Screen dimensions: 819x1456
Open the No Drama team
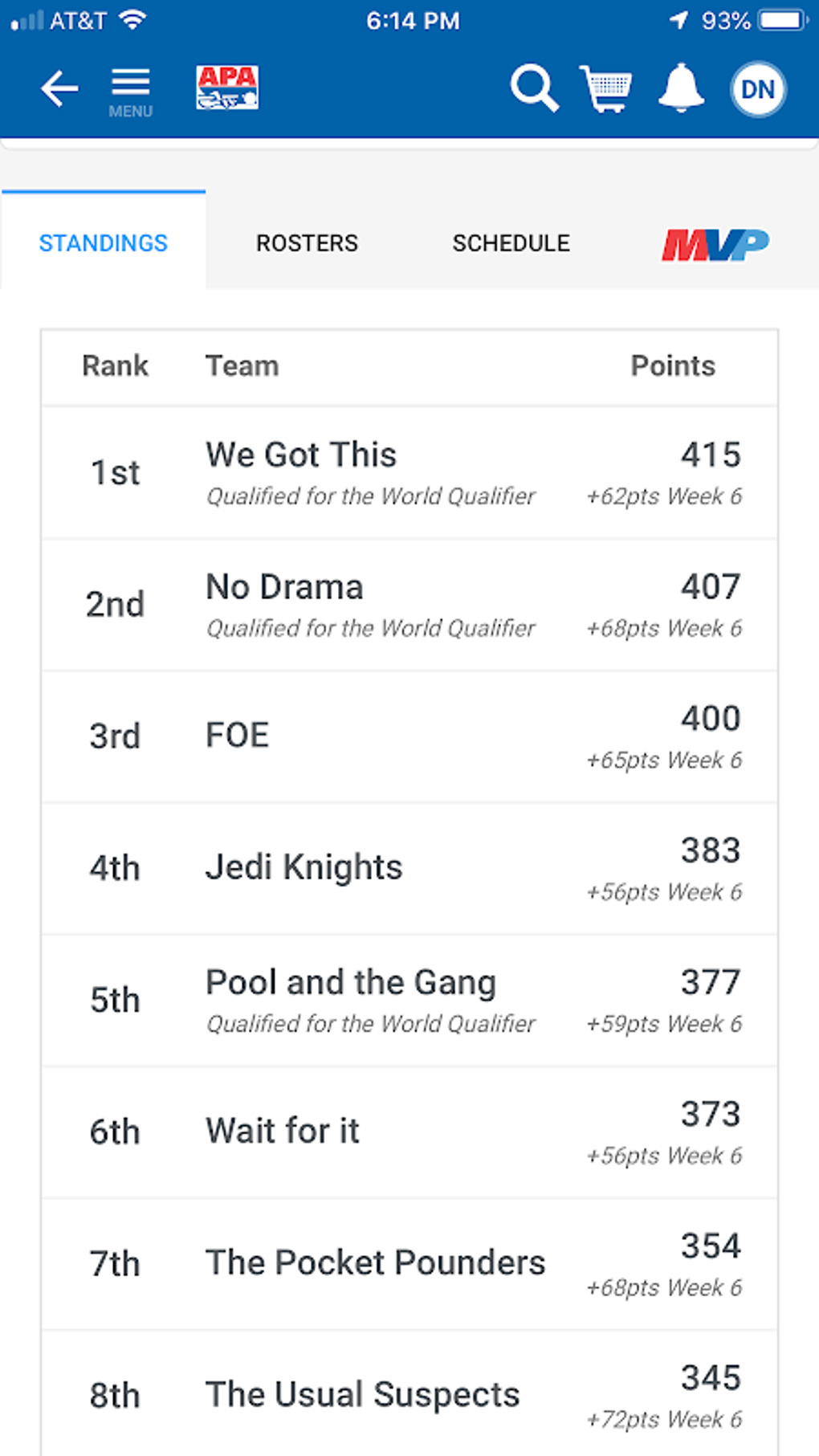pos(284,587)
